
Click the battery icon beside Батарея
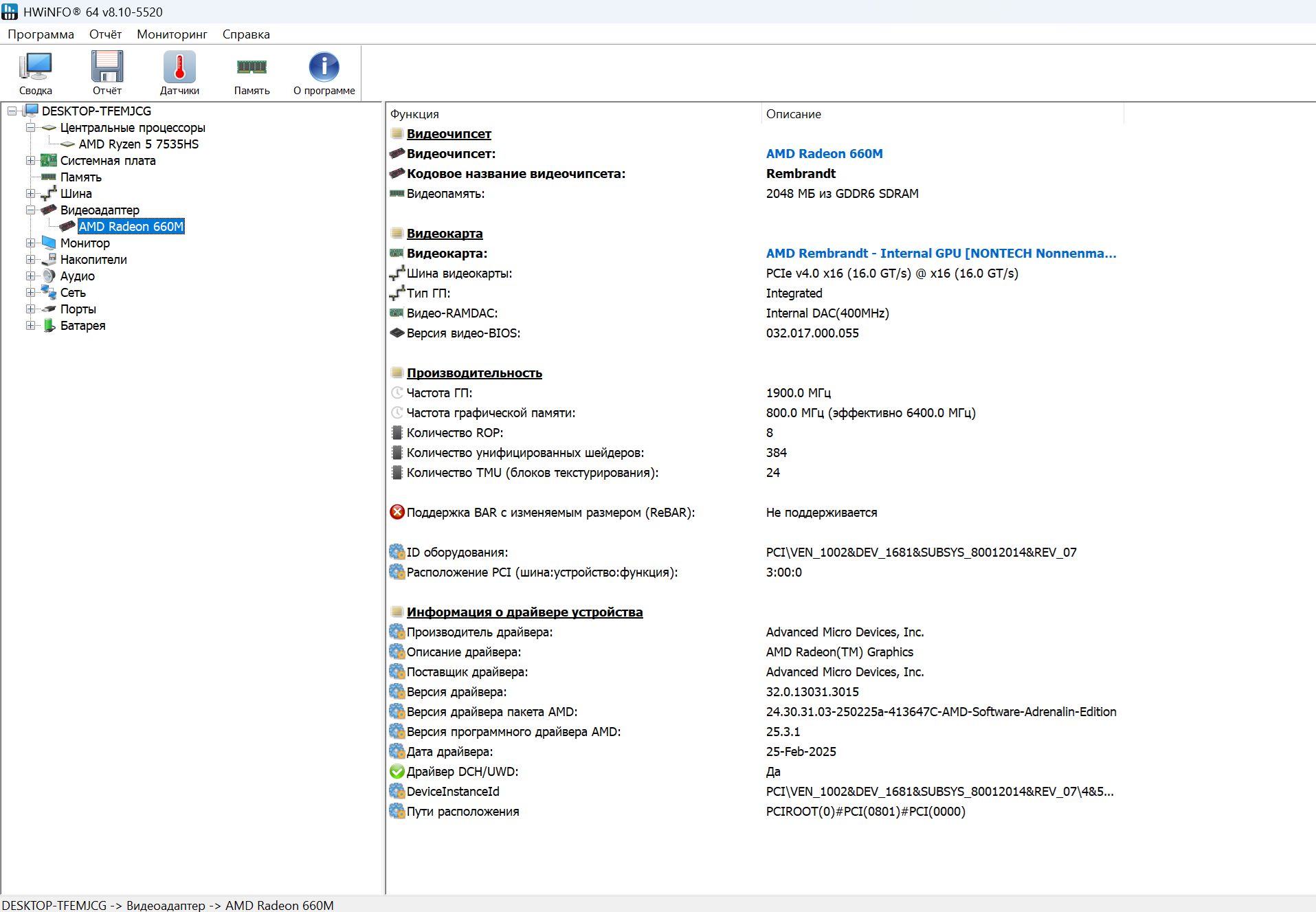coord(49,325)
